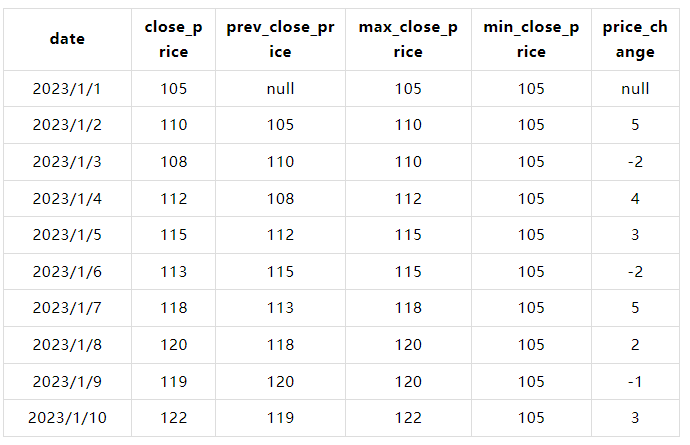Select max_close_price cell for 2023/1/6
Screen dimensions: 690x445
(408, 271)
